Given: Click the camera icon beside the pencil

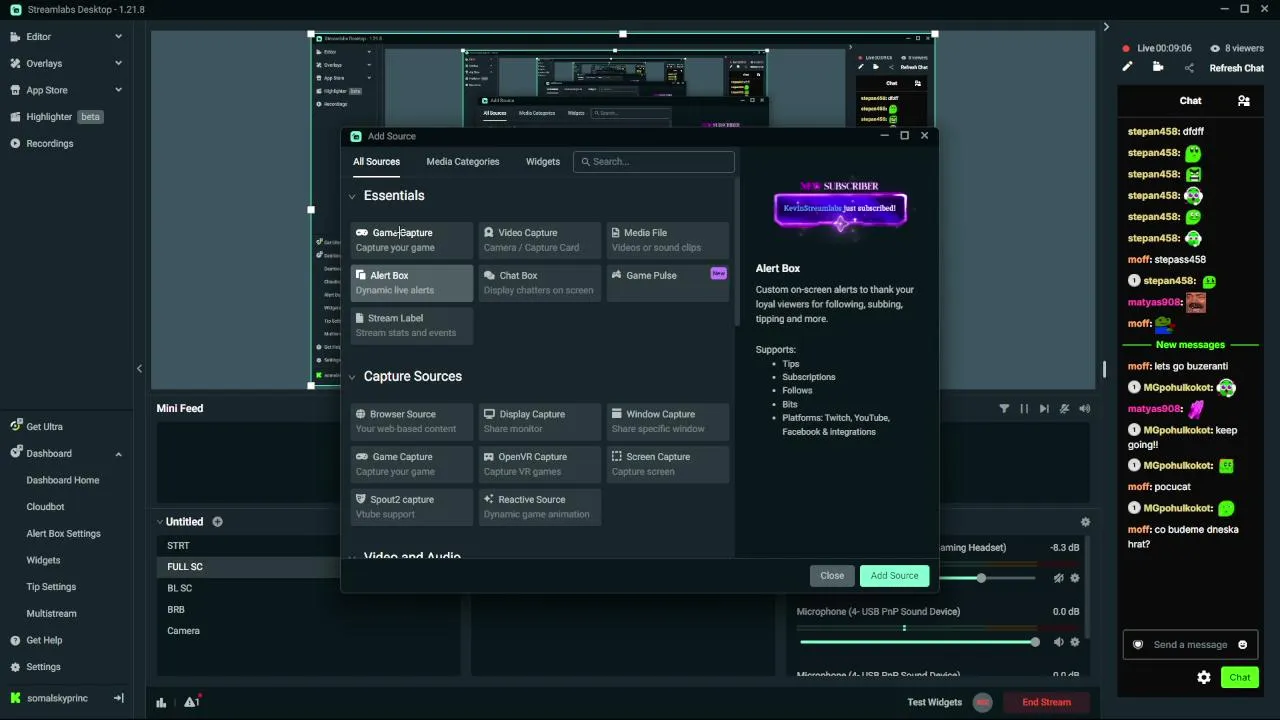Looking at the screenshot, I should [1158, 68].
